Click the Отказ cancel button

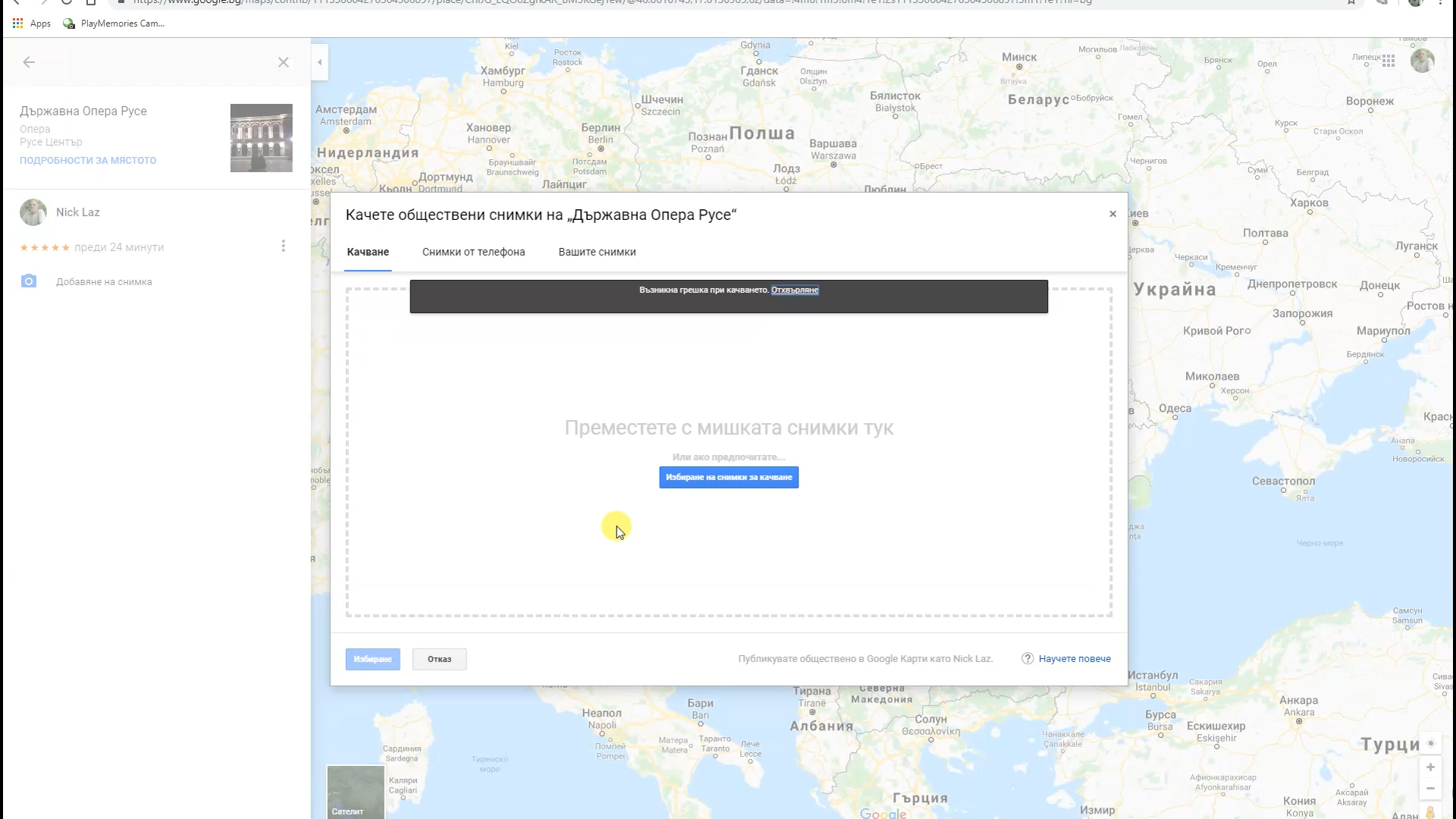point(439,659)
